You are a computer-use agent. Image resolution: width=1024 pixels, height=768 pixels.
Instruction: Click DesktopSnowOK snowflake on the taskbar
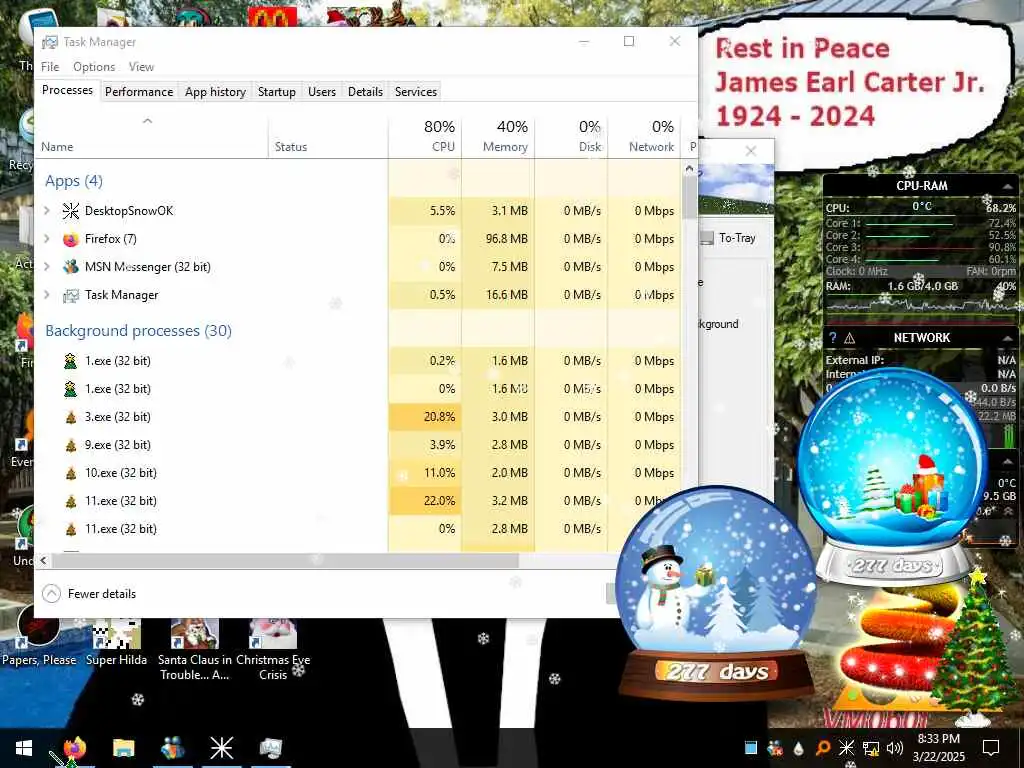(x=221, y=748)
